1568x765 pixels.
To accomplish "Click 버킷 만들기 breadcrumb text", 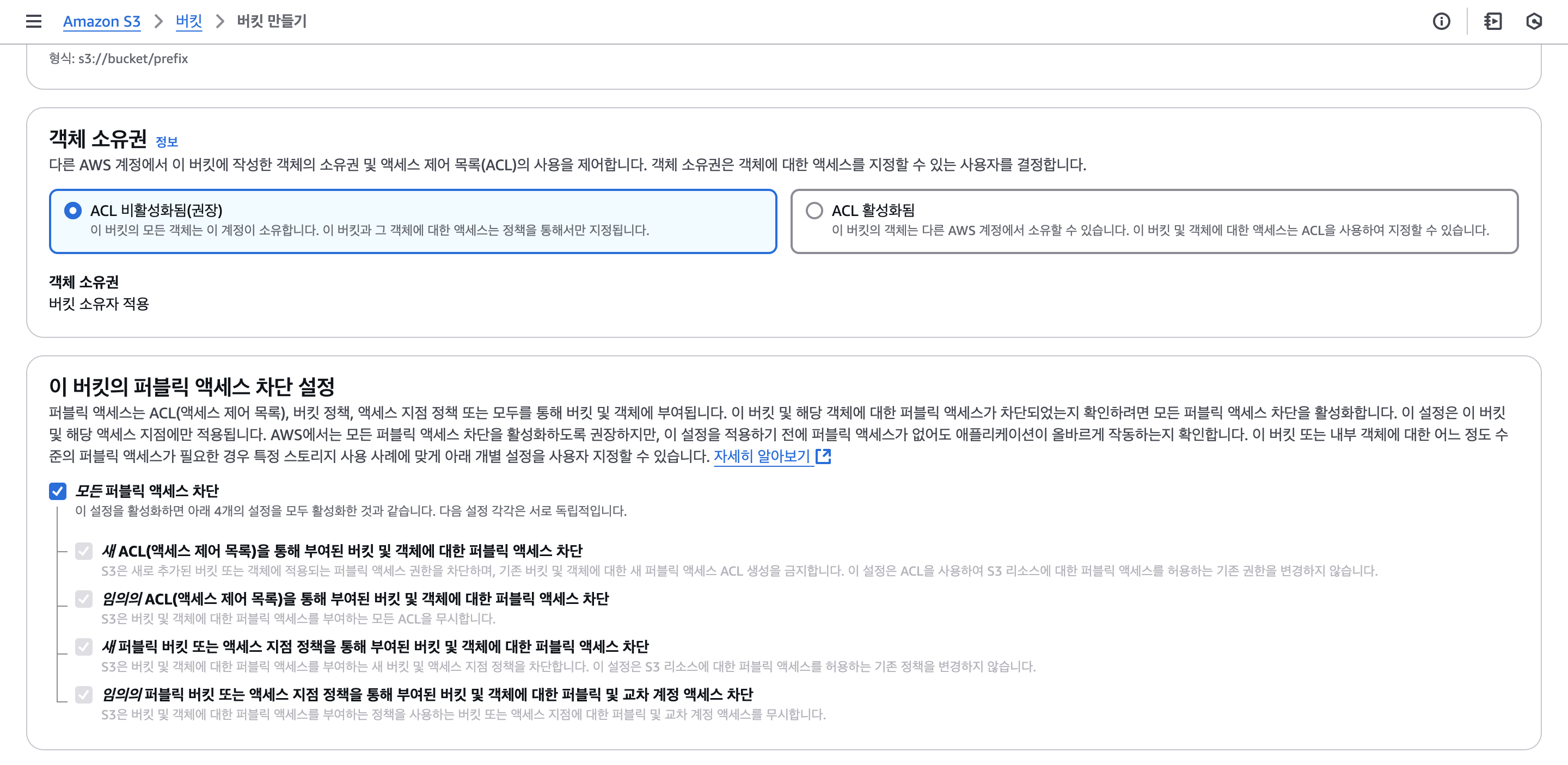I will [x=272, y=21].
